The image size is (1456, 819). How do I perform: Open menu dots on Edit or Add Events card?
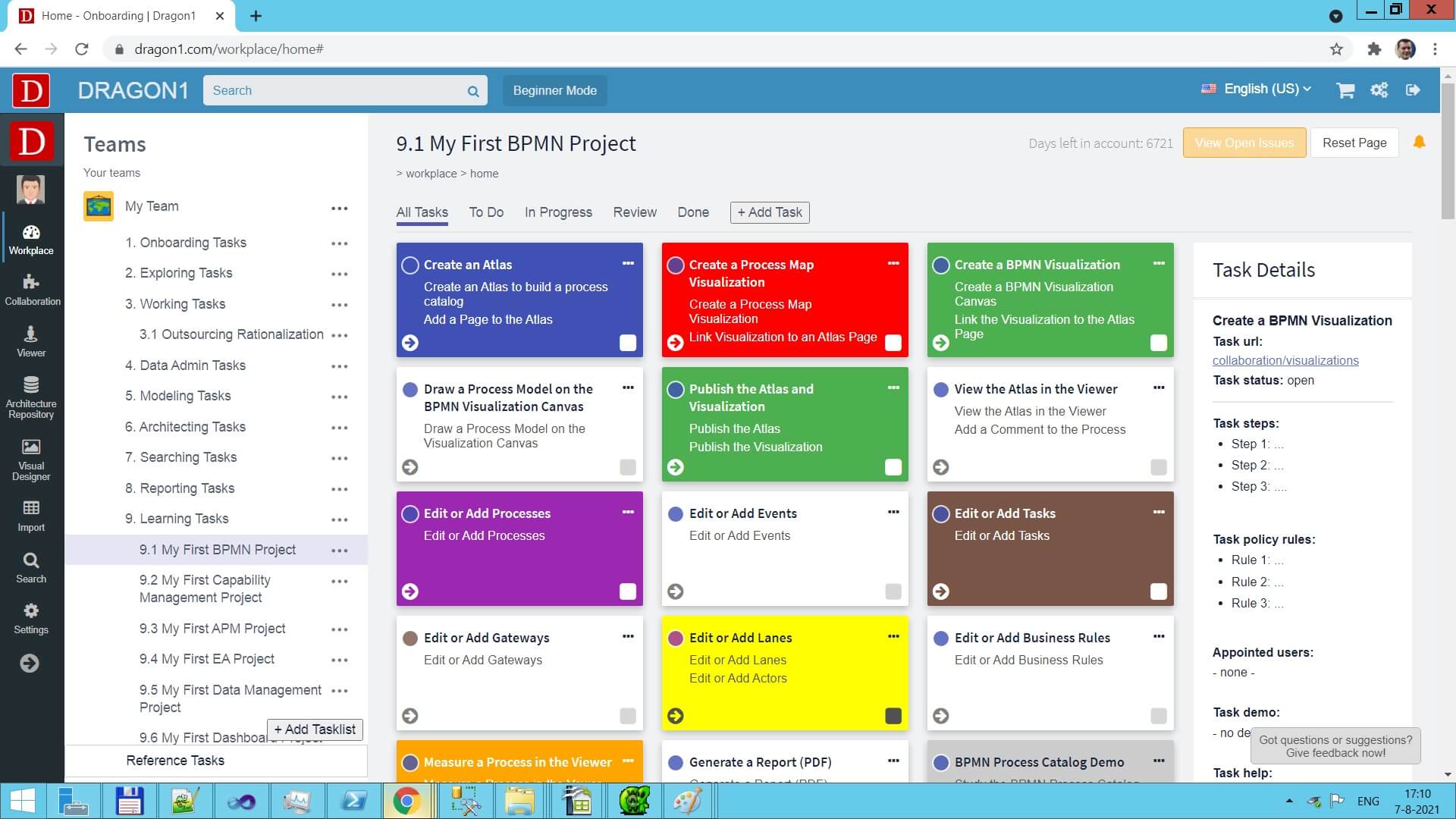[x=893, y=512]
